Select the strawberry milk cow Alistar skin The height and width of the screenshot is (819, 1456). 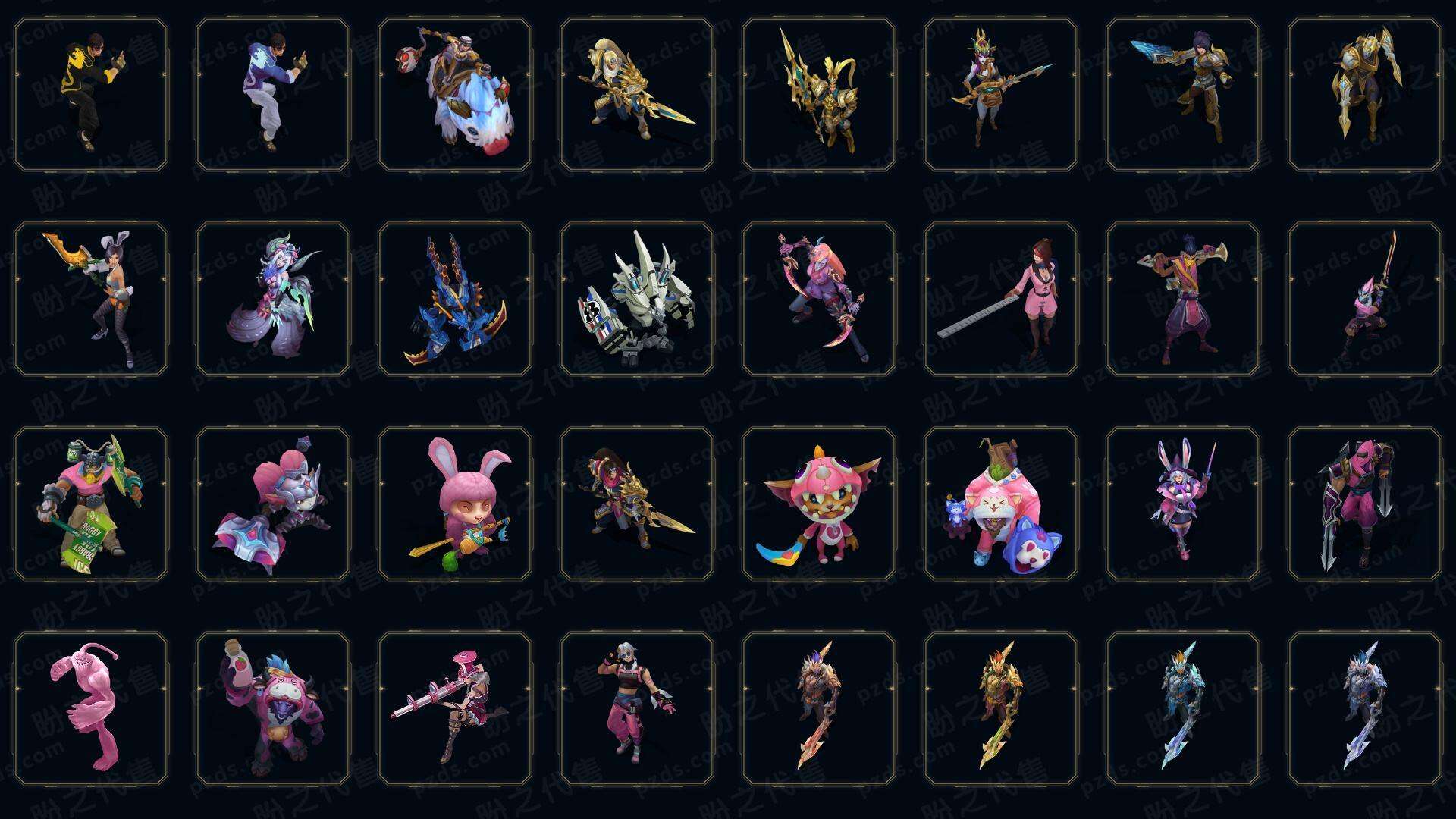pyautogui.click(x=273, y=708)
